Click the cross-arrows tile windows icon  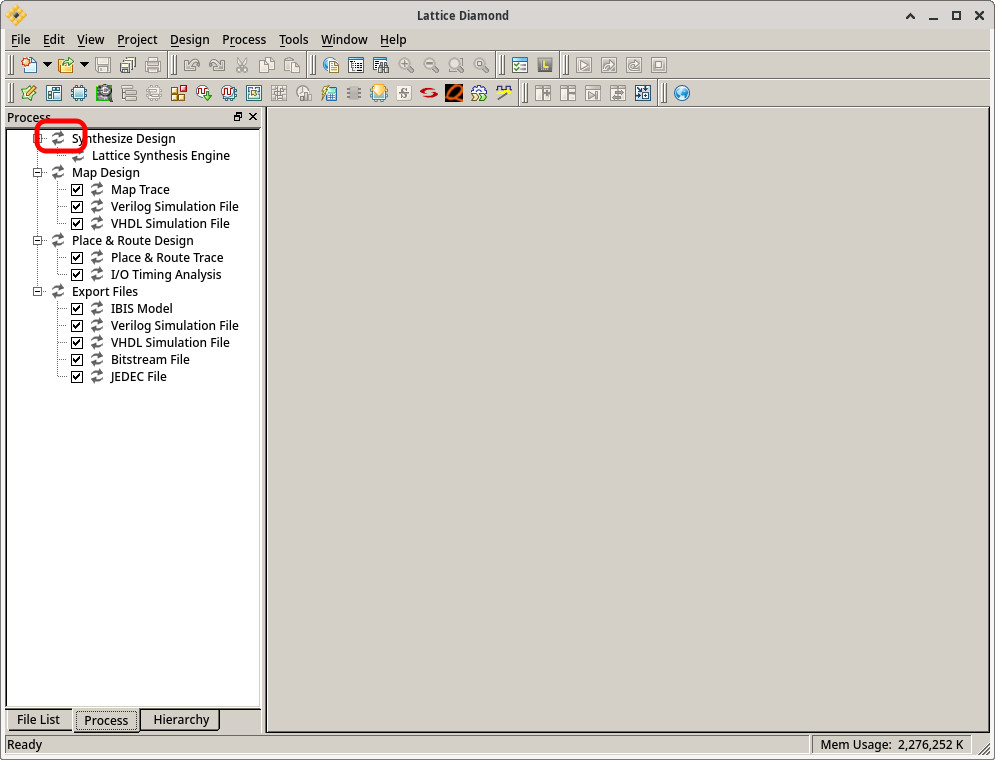pos(643,93)
